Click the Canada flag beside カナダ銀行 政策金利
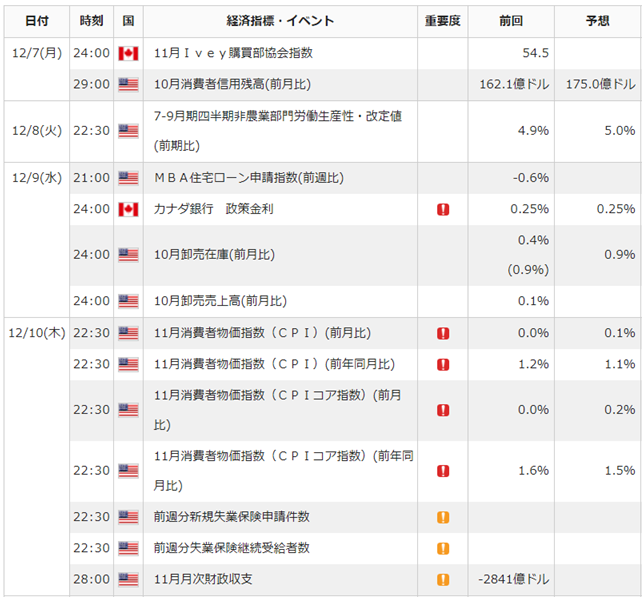Viewport: 644px width, 599px height. (128, 210)
